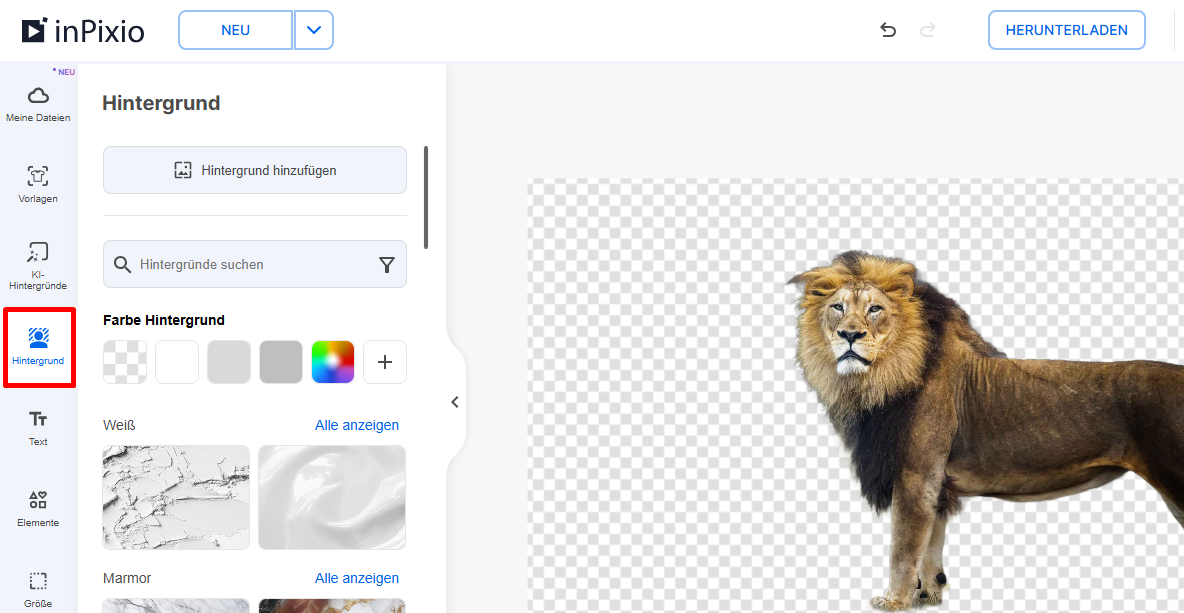Select the lion image on canvas
The width and height of the screenshot is (1184, 613).
(985, 431)
